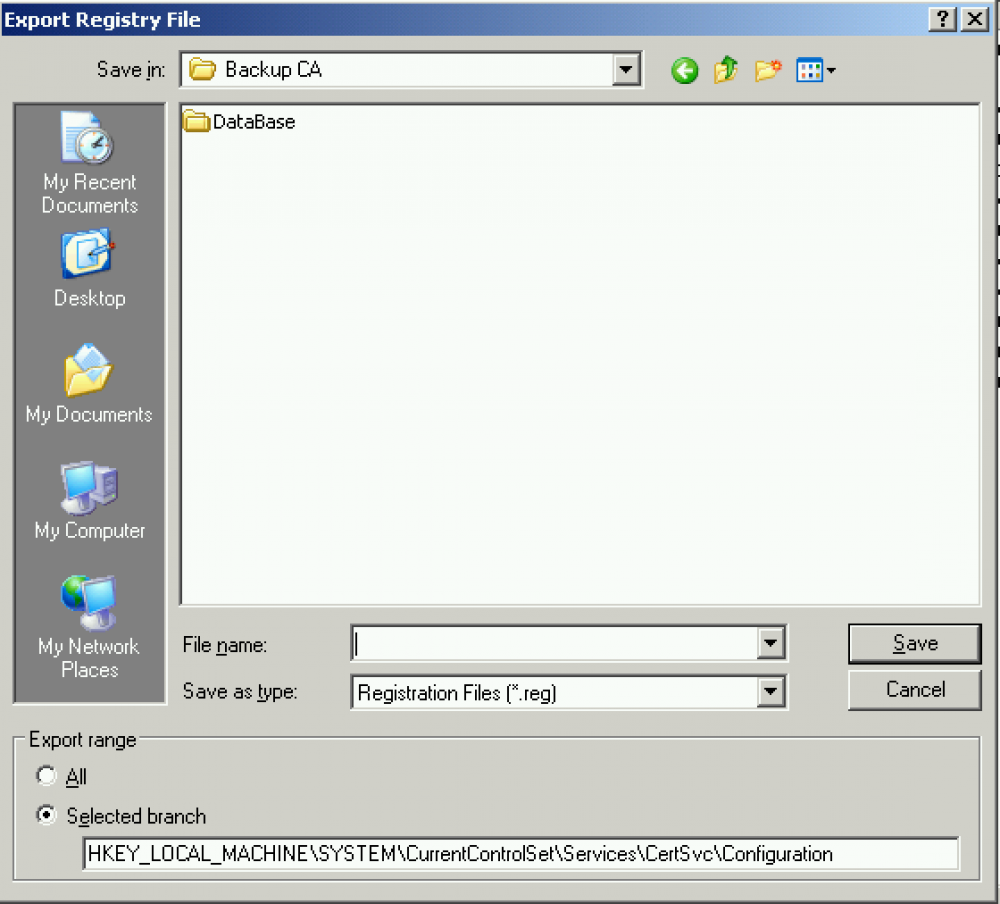Image resolution: width=1000 pixels, height=904 pixels.
Task: Open My Documents in places bar
Action: point(89,385)
